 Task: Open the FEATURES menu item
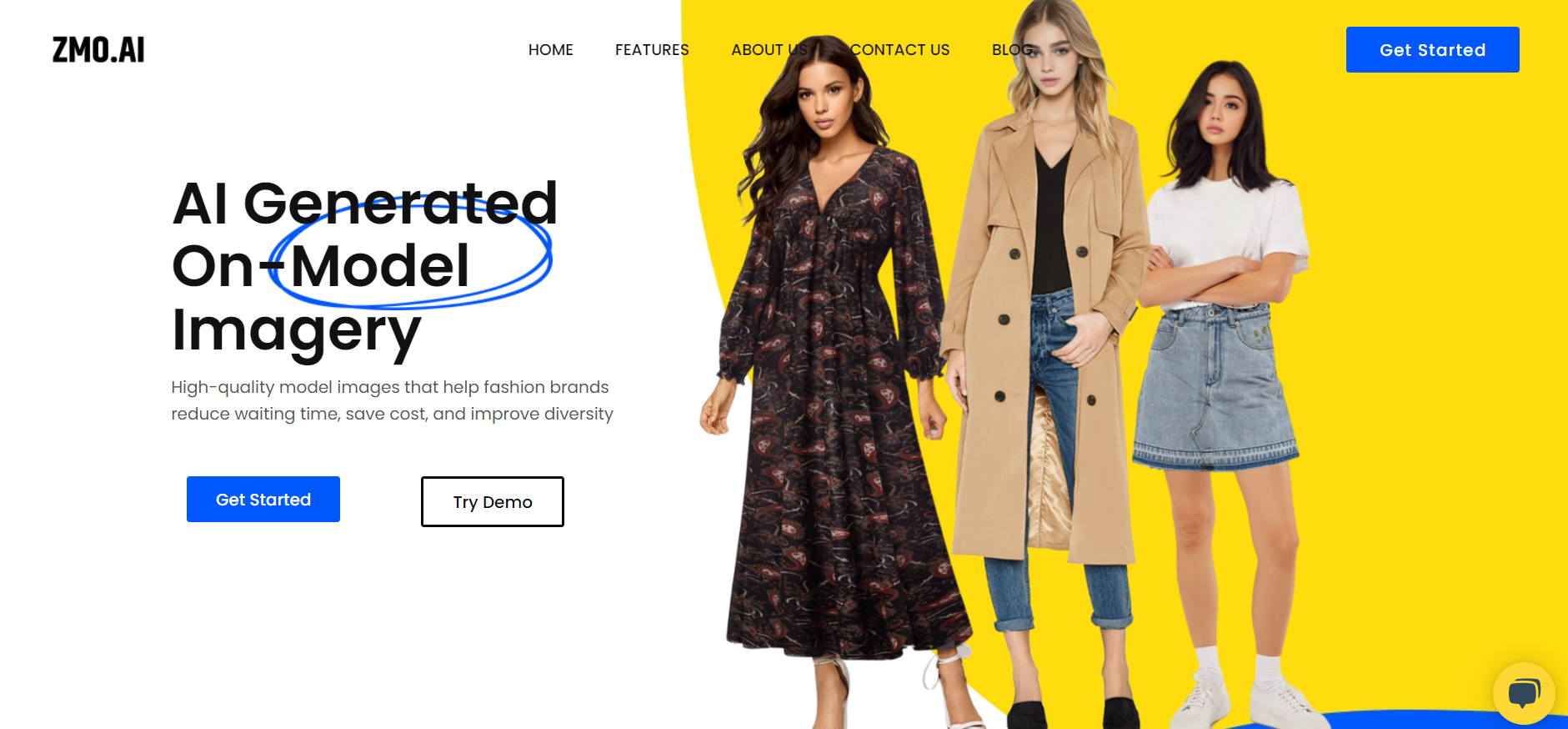tap(652, 50)
